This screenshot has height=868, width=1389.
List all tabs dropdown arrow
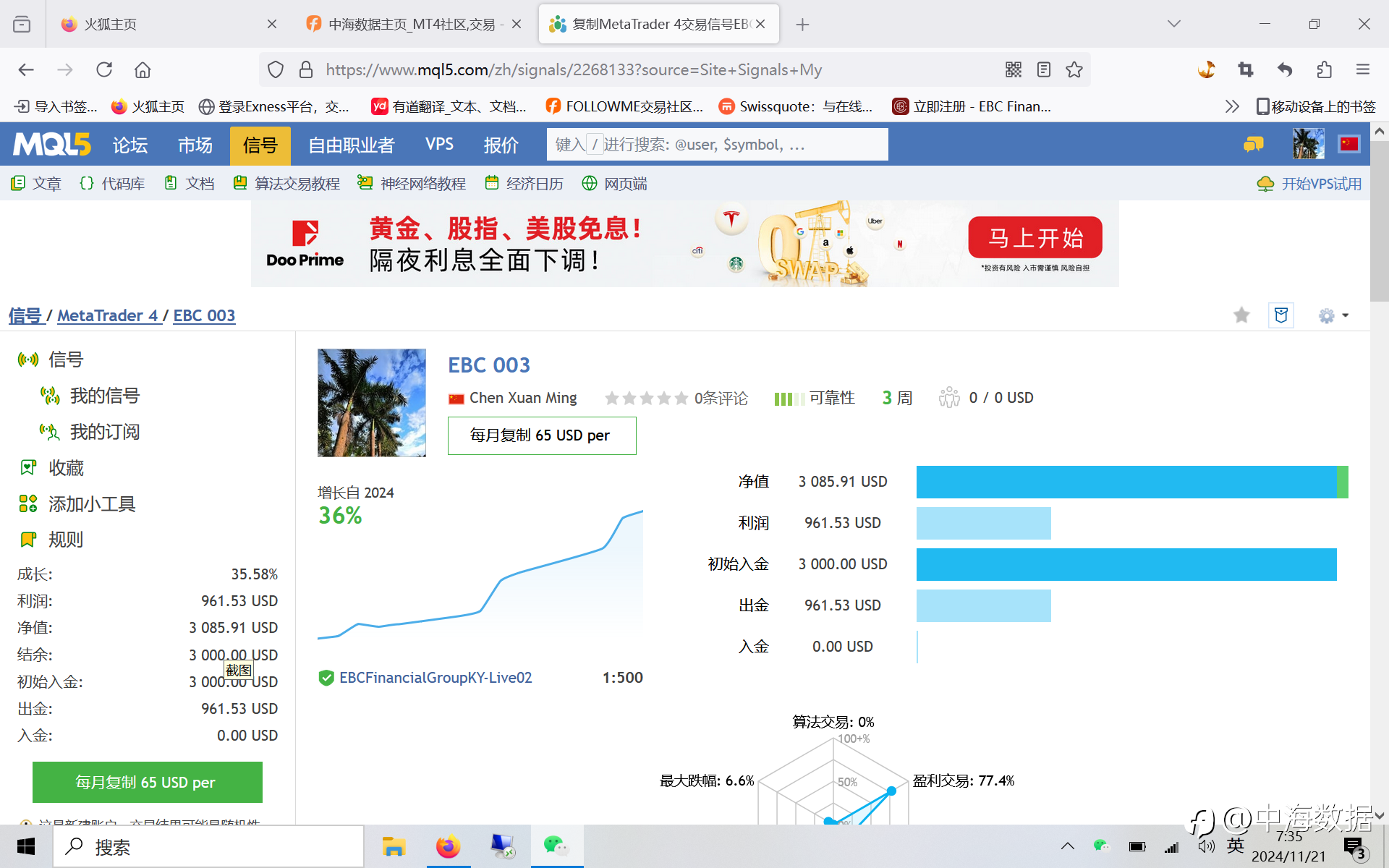(x=1173, y=24)
